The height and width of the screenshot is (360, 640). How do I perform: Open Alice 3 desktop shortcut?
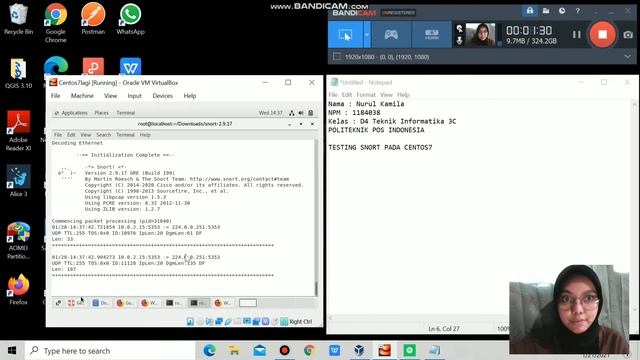(x=18, y=182)
